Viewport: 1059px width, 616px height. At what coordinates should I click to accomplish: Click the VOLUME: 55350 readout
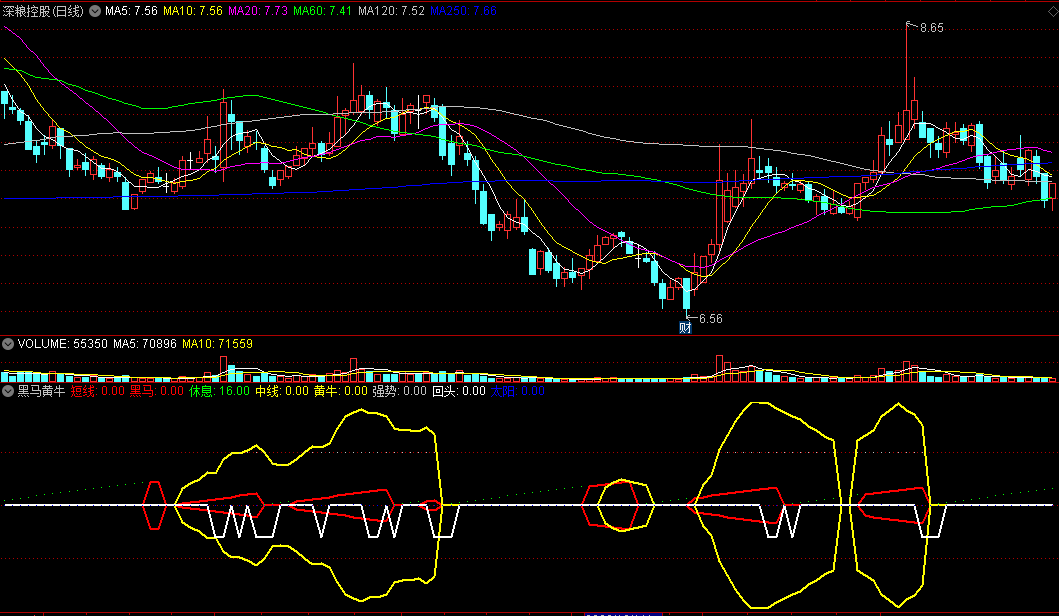63,344
